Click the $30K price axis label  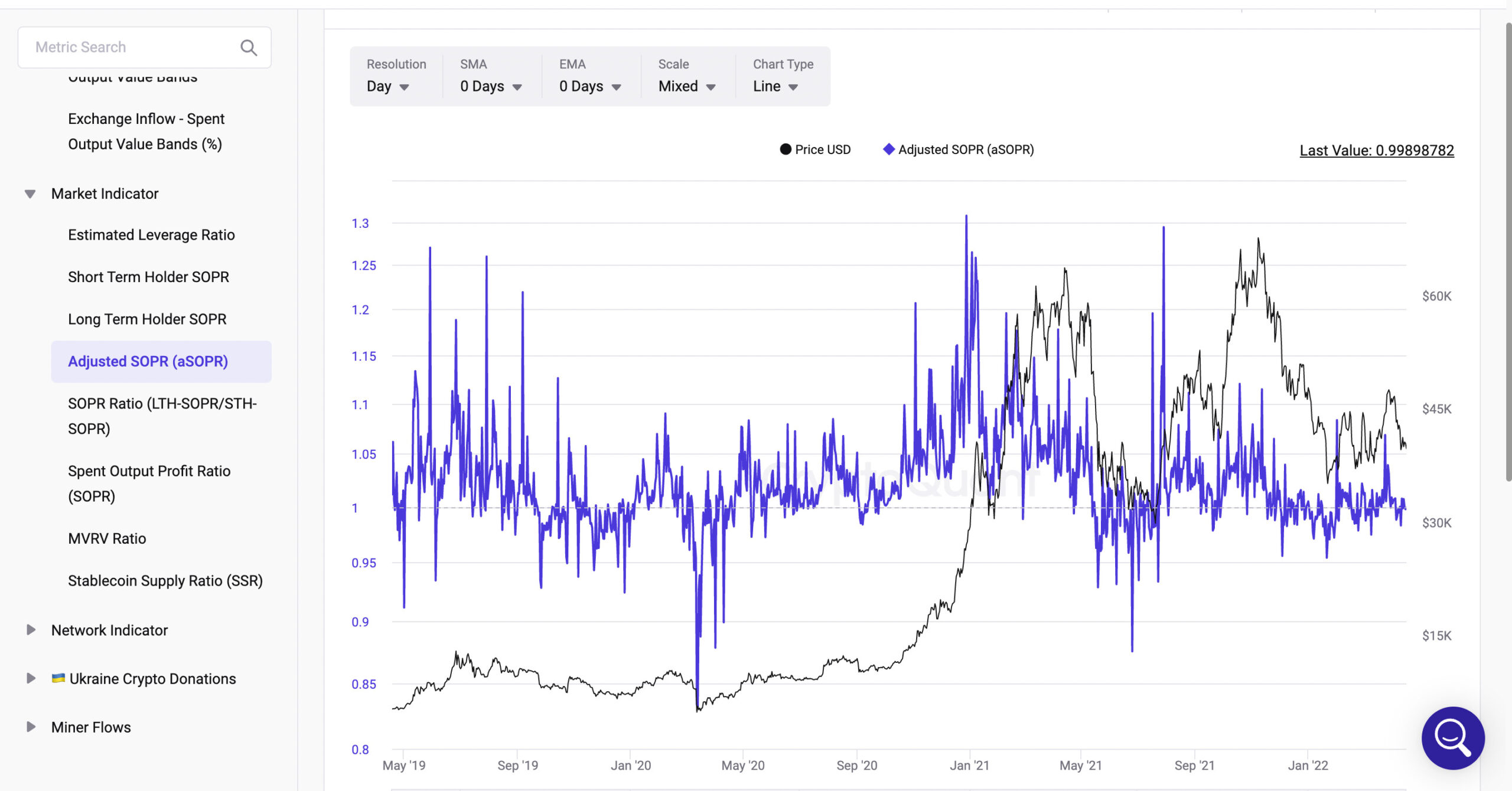pos(1437,522)
